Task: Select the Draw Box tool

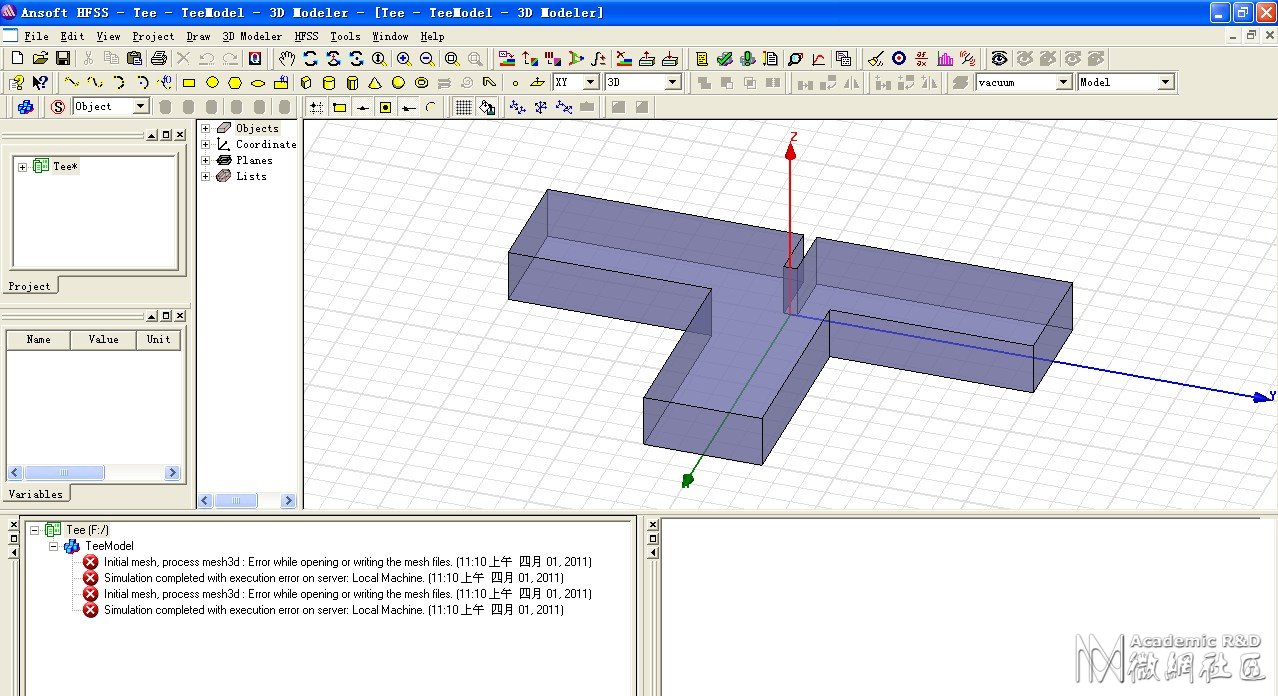Action: 306,83
